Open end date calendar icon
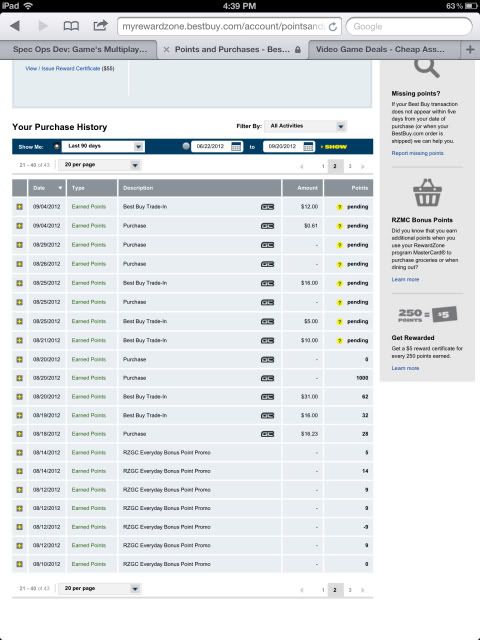The height and width of the screenshot is (640, 480). [x=309, y=147]
